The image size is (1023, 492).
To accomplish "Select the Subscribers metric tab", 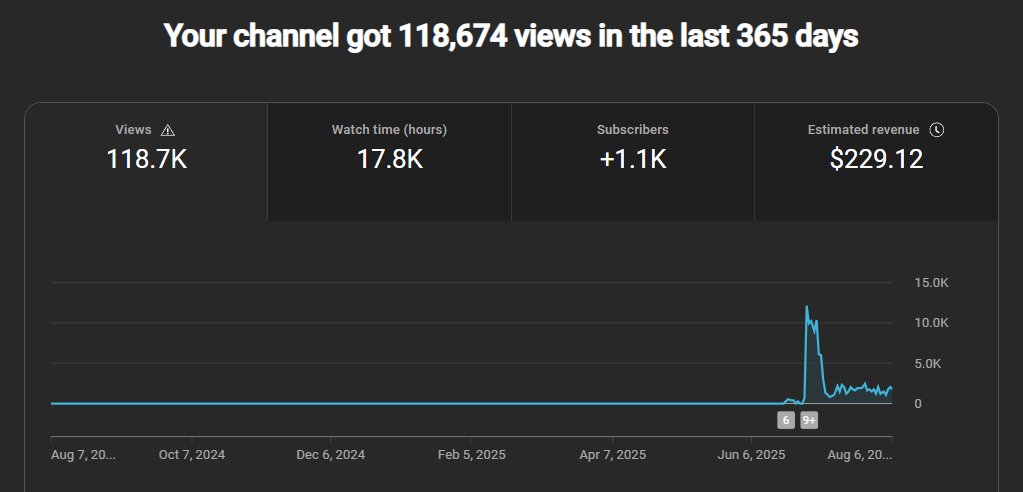I will [x=632, y=160].
